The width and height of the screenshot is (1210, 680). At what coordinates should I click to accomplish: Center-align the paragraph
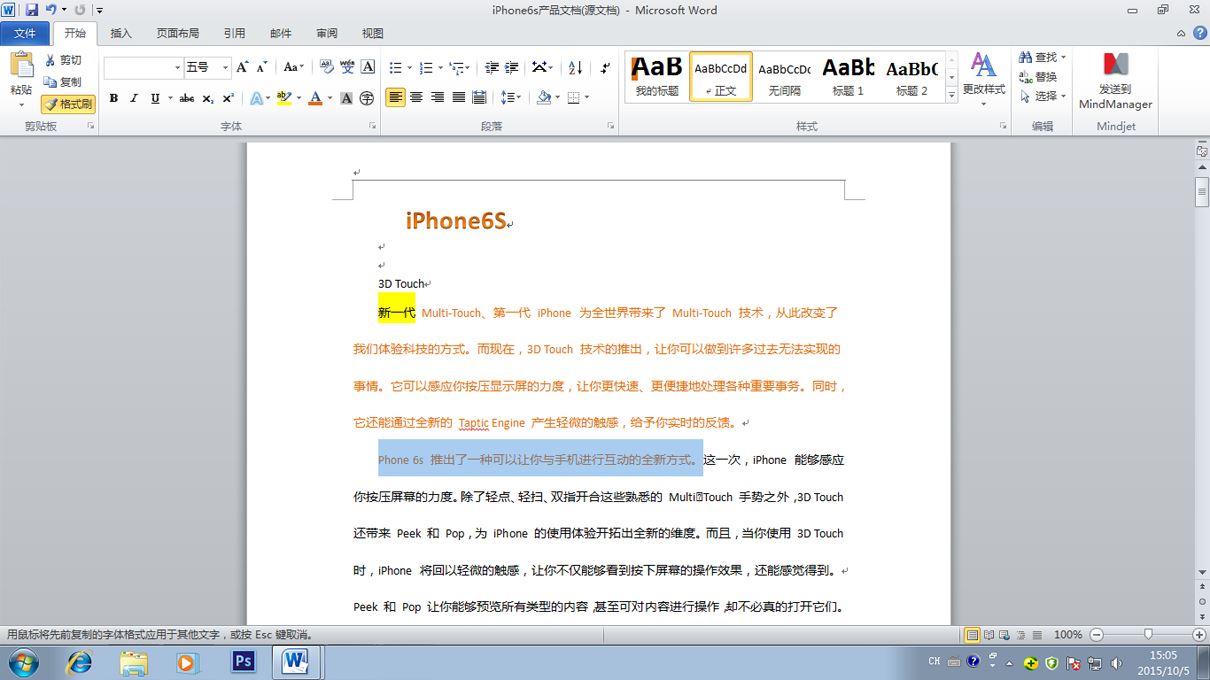point(416,97)
